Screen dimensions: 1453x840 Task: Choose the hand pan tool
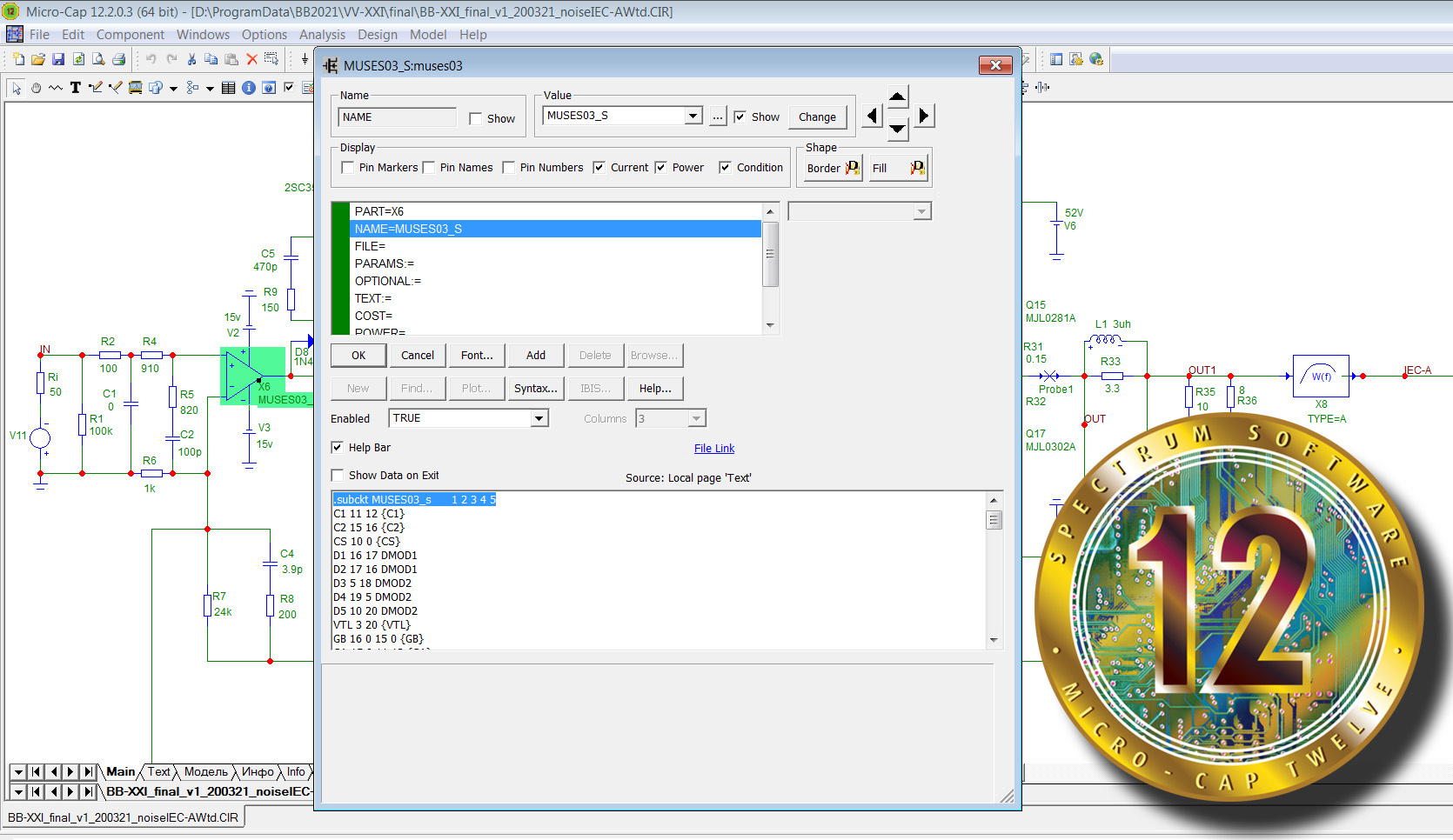(x=37, y=88)
